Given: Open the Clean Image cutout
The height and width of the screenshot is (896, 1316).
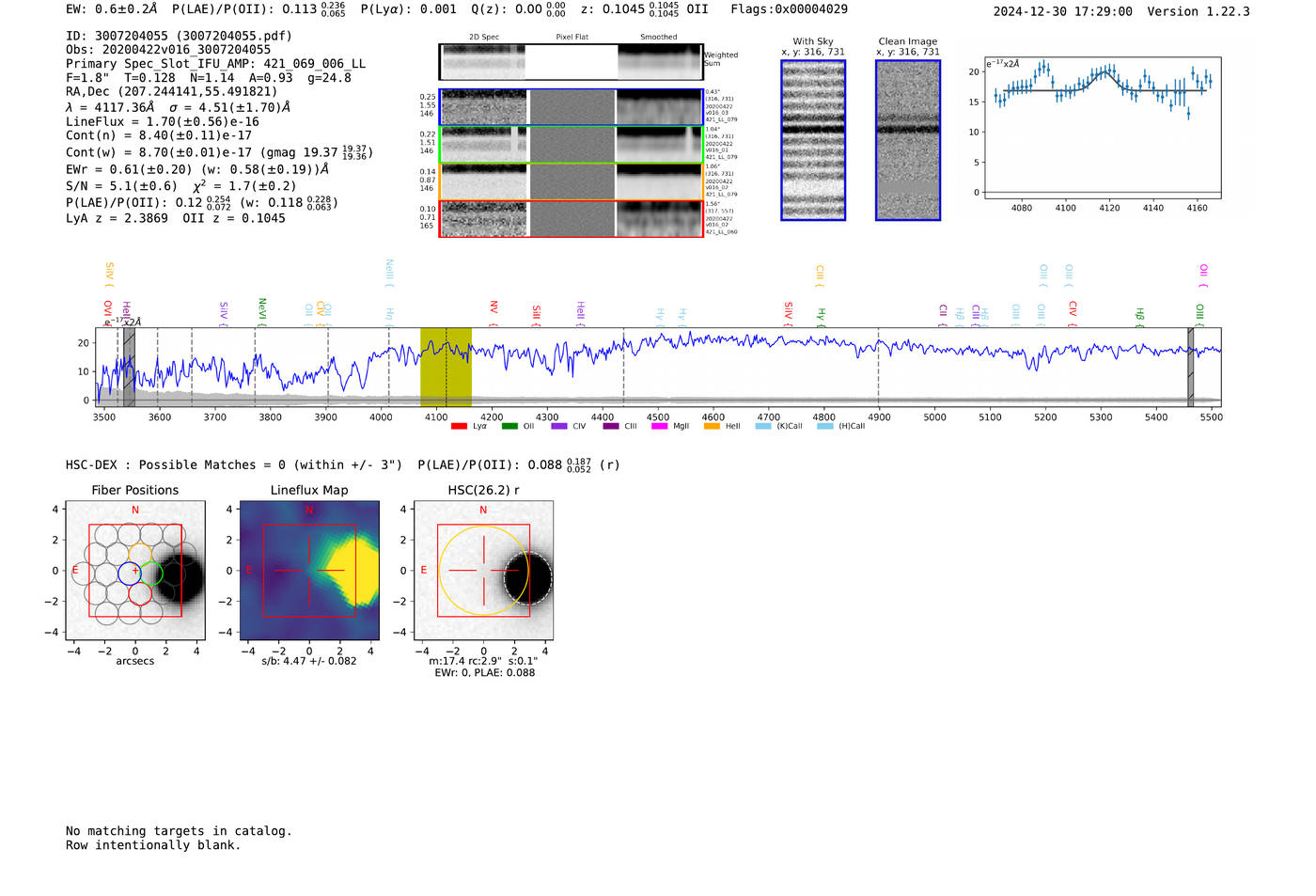Looking at the screenshot, I should (x=908, y=140).
